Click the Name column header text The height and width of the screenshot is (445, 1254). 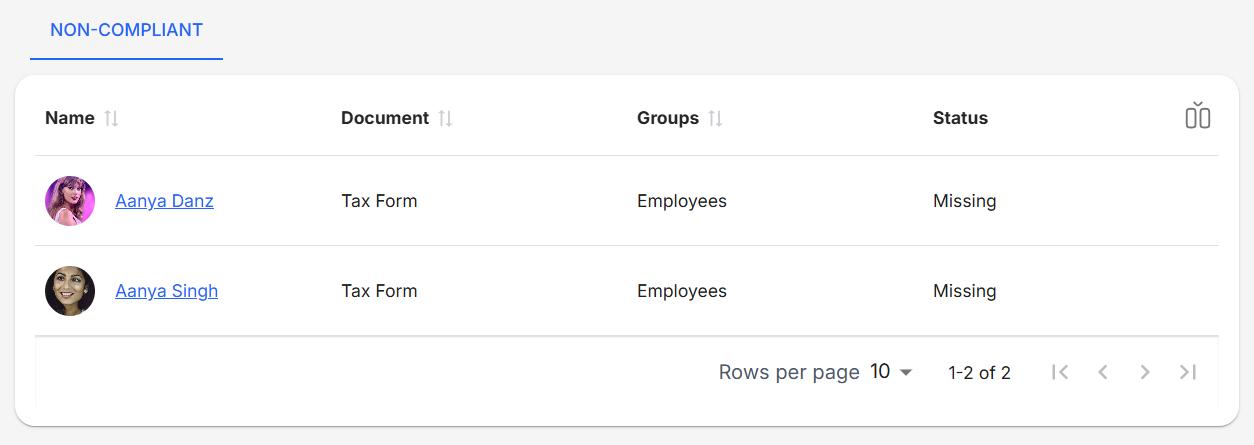tap(70, 118)
